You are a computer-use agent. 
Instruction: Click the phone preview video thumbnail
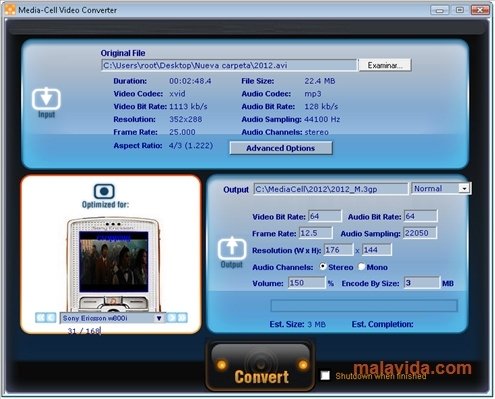coord(114,262)
